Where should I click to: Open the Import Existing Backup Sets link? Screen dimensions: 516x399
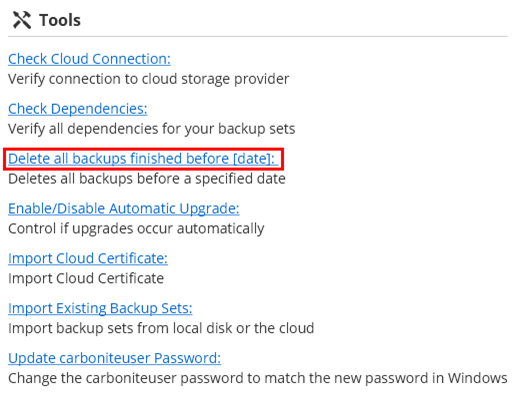tap(100, 308)
